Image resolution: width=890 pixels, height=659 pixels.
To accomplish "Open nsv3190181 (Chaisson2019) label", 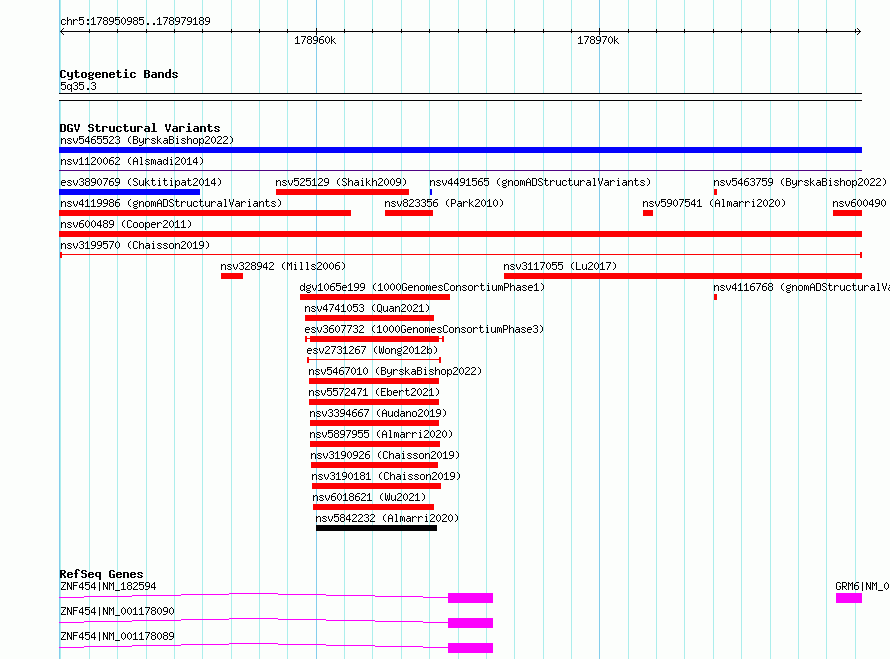I will (x=386, y=476).
